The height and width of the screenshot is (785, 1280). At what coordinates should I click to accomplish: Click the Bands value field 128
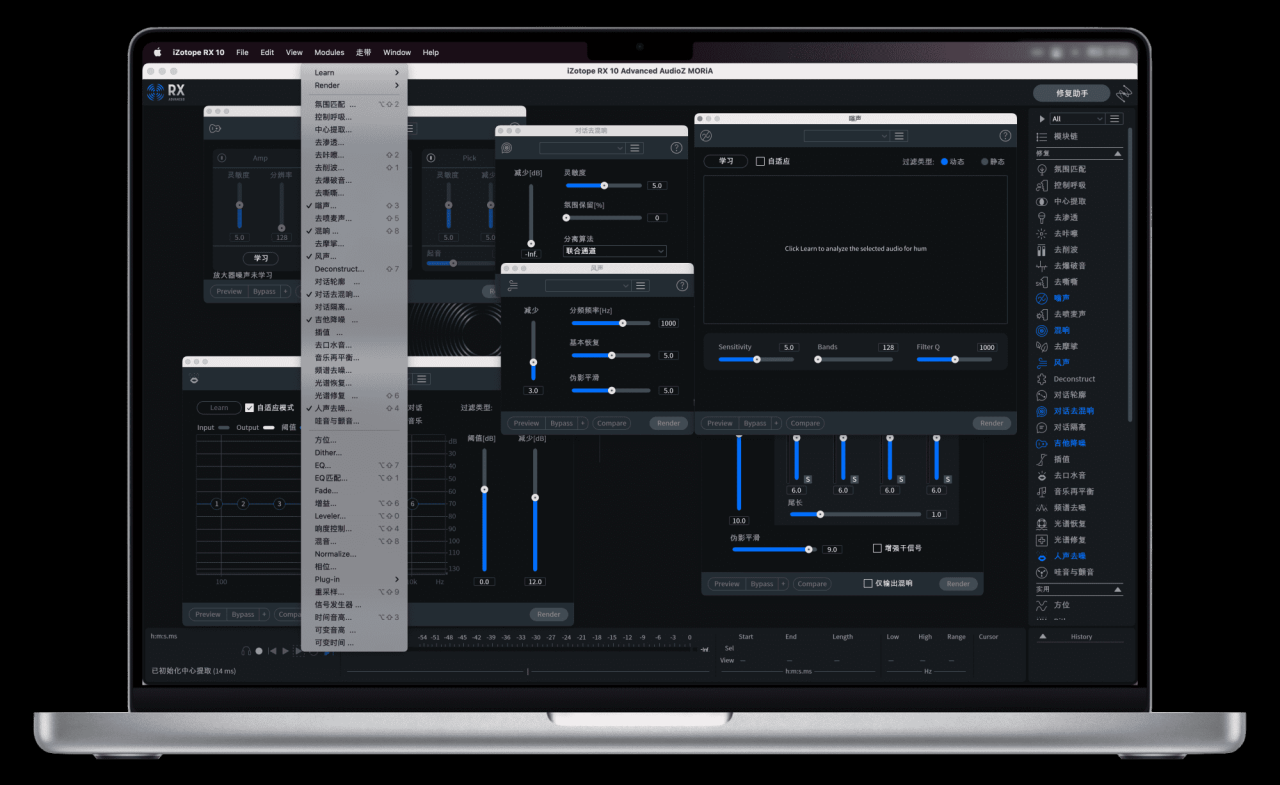887,347
